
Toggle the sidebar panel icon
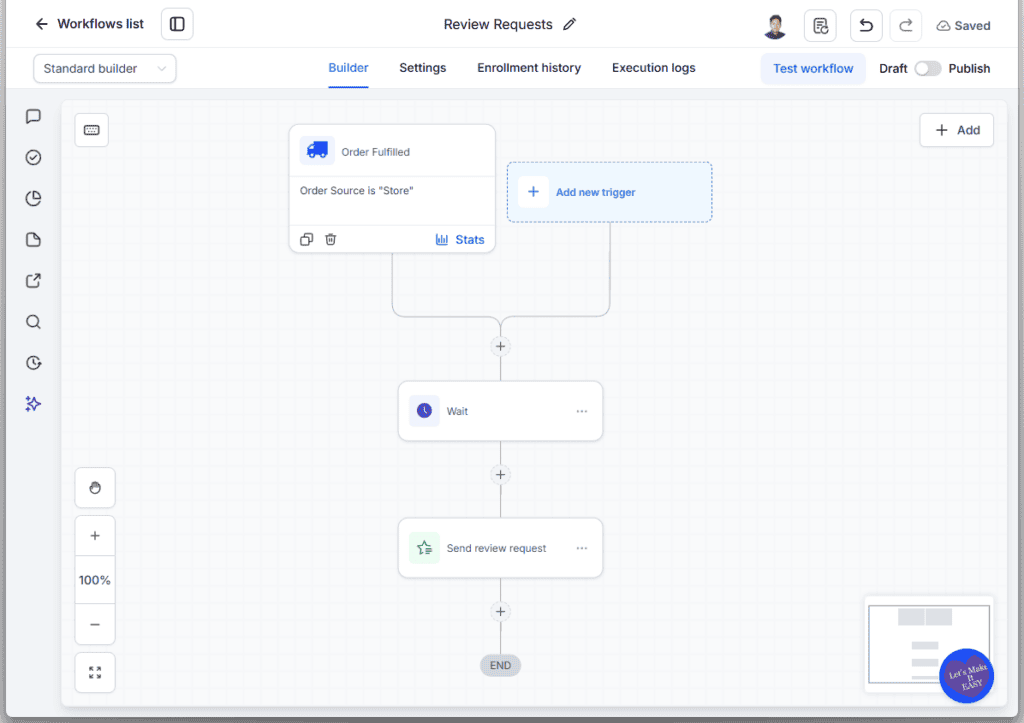click(177, 24)
